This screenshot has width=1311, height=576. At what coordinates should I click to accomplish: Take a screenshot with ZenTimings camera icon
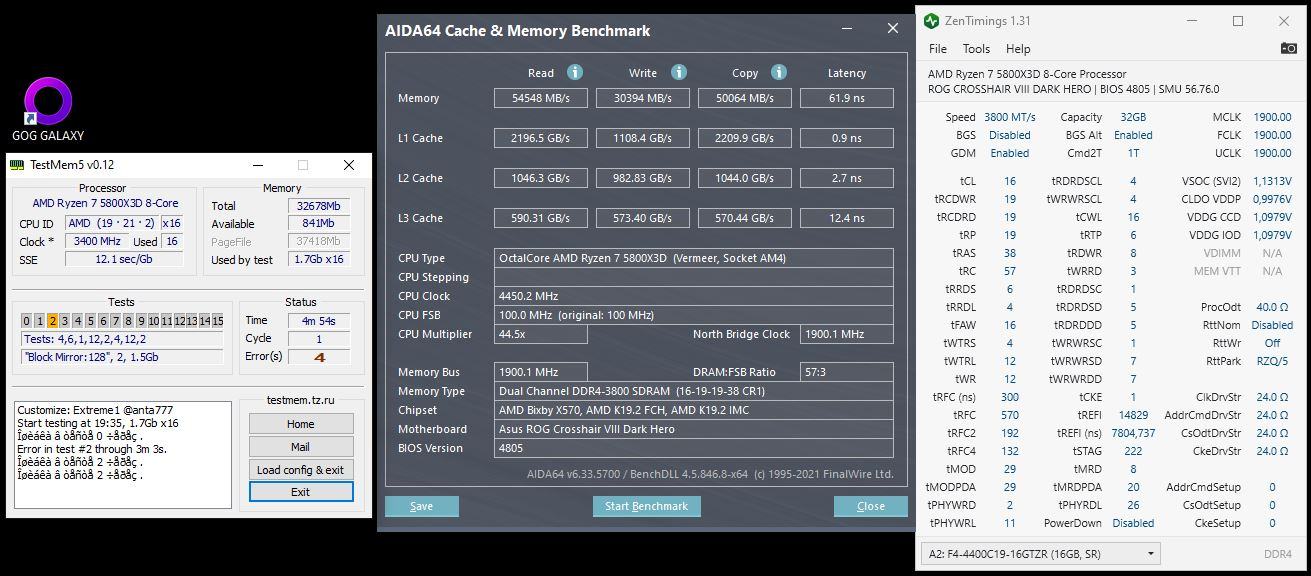pos(1289,48)
